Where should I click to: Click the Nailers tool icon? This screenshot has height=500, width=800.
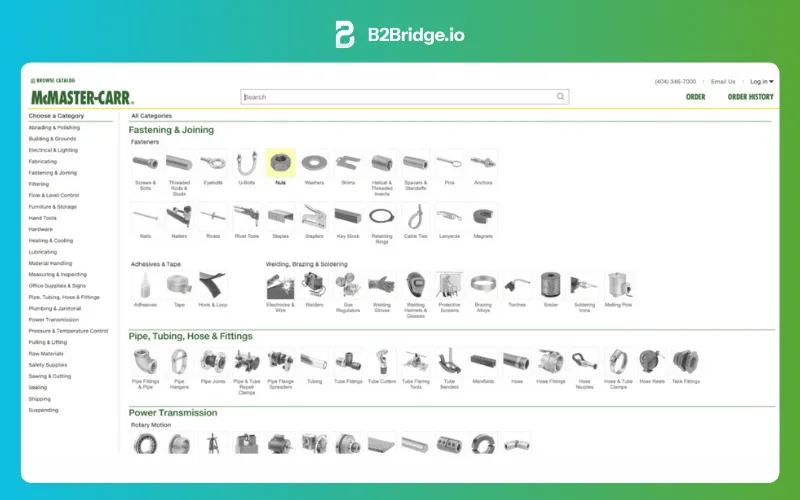tap(179, 217)
